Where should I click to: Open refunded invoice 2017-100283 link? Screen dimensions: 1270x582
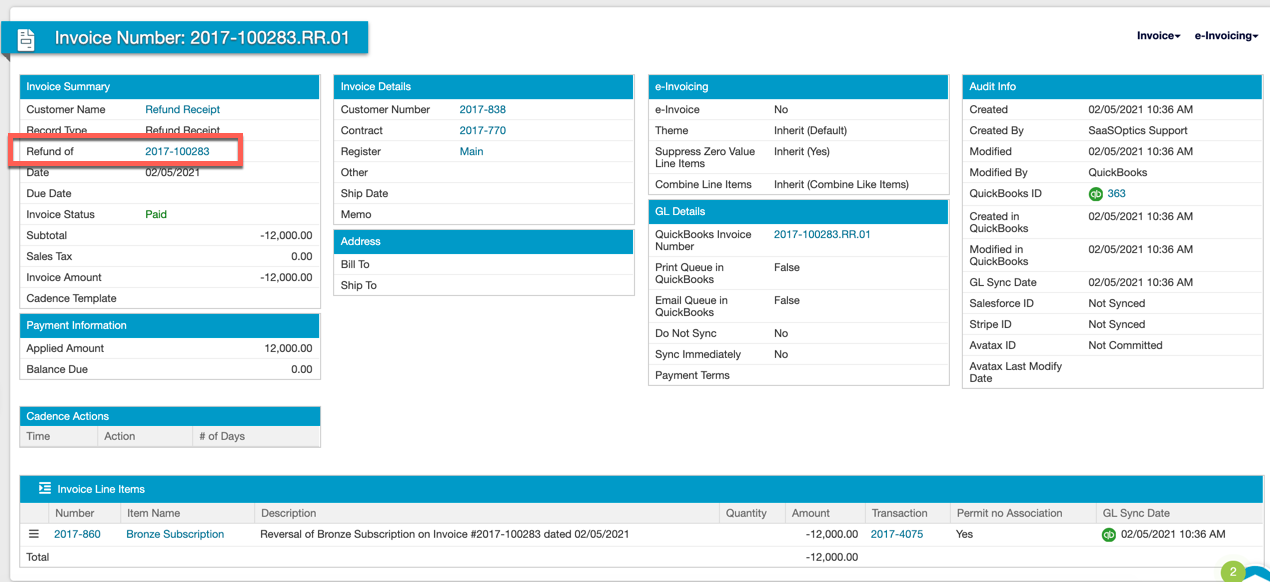177,152
